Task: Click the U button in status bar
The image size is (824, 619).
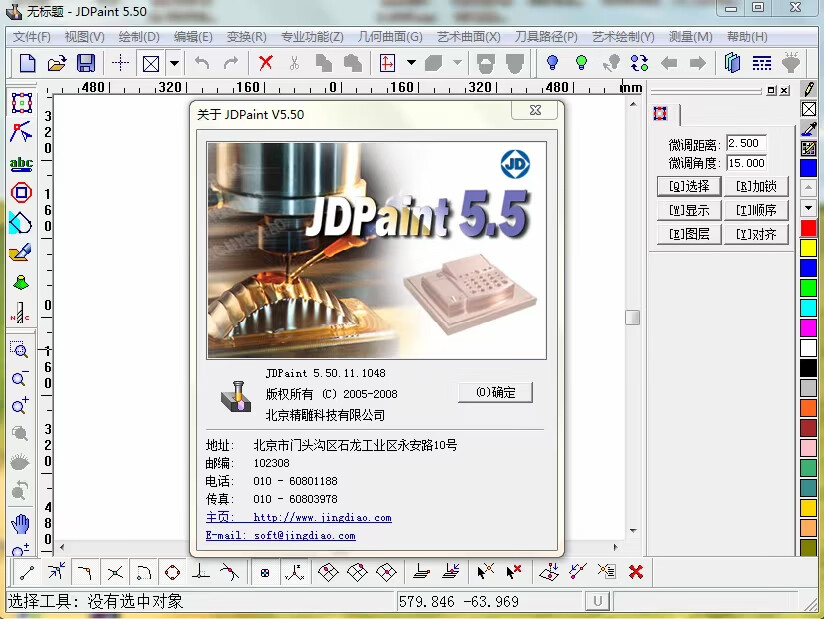Action: point(597,601)
